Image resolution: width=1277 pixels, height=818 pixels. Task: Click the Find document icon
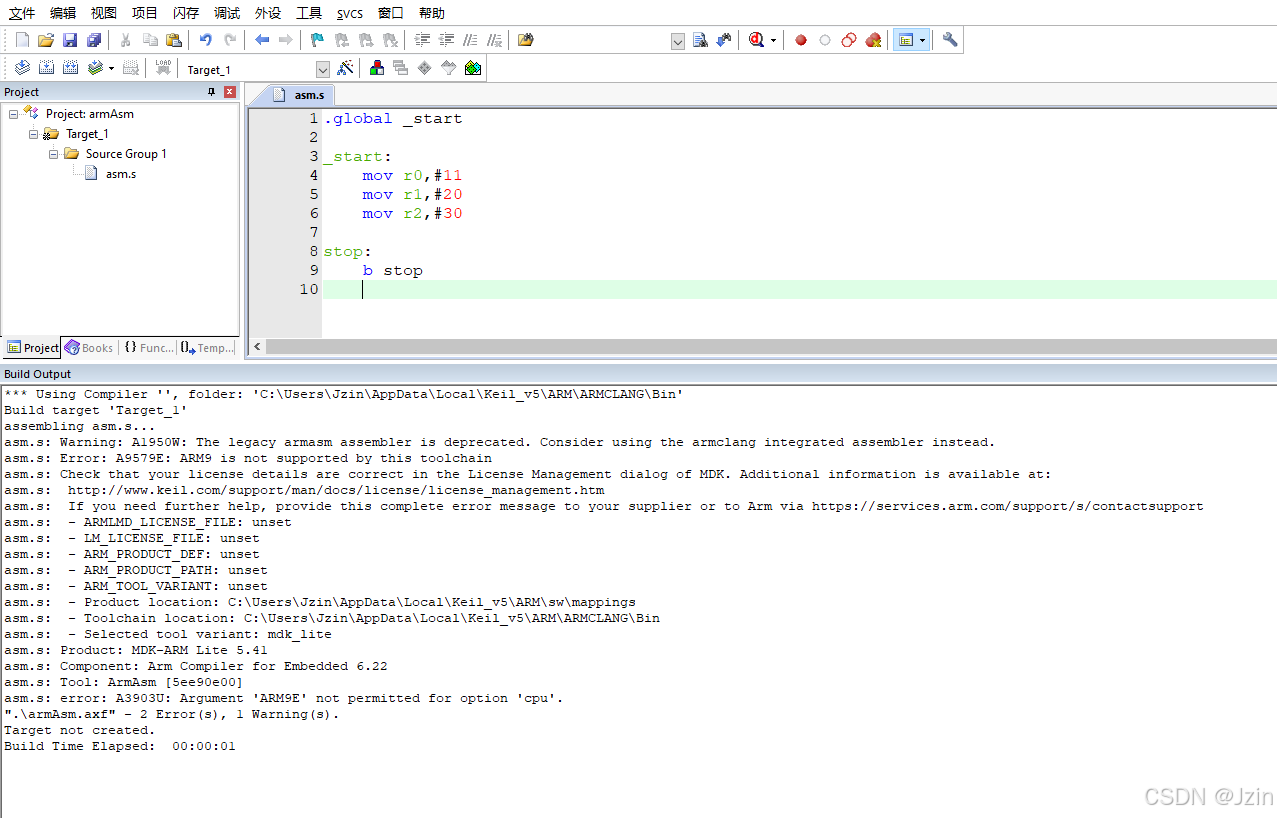point(700,40)
